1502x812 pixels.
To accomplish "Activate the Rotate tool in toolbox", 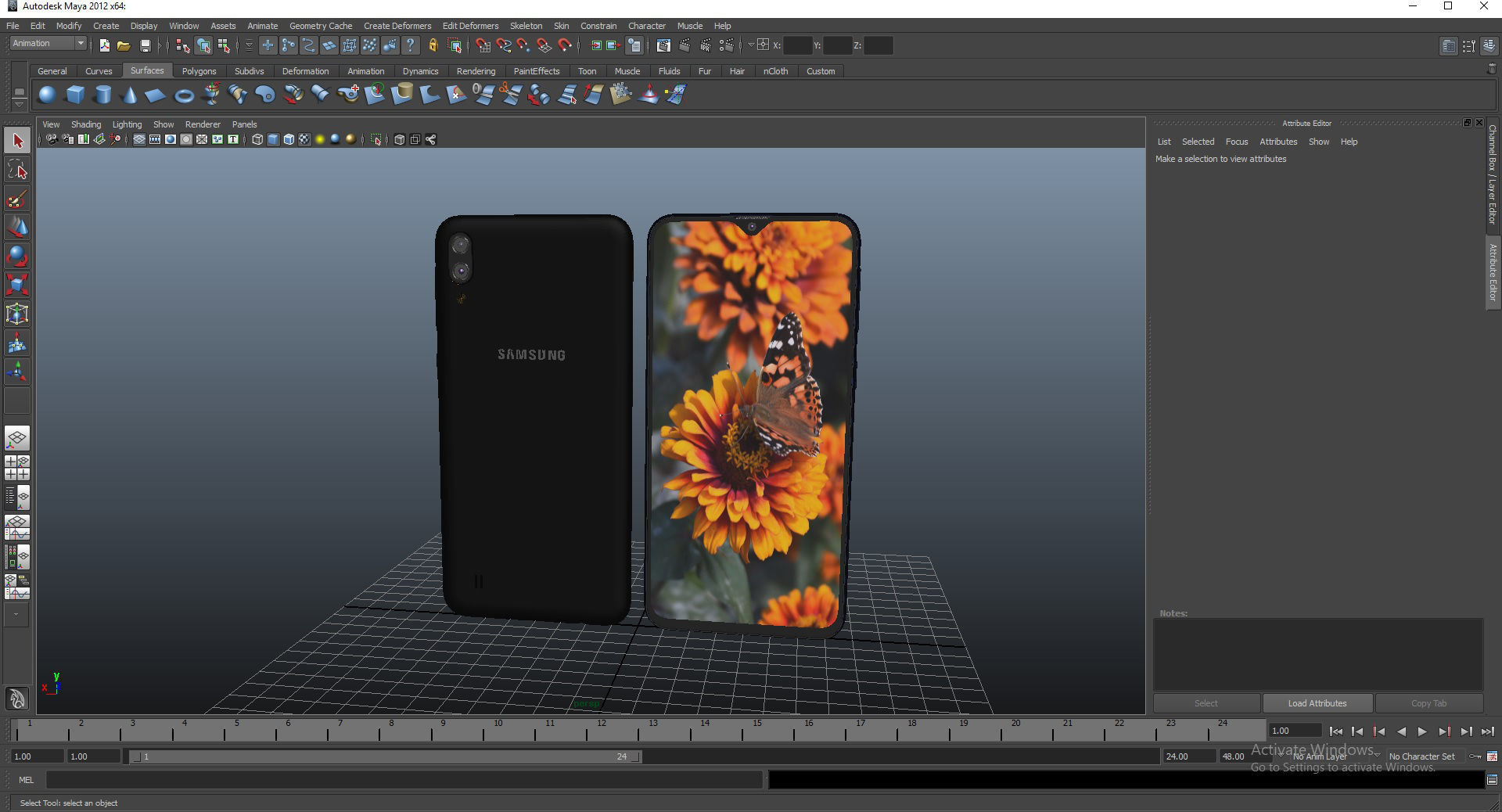I will tap(17, 256).
